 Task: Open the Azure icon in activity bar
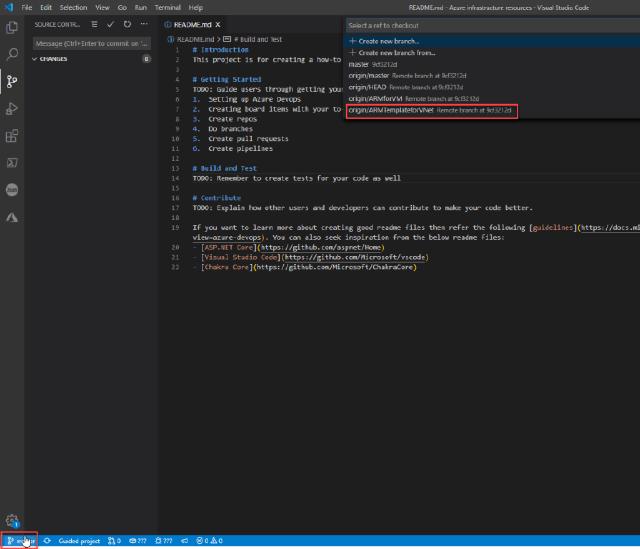point(12,217)
